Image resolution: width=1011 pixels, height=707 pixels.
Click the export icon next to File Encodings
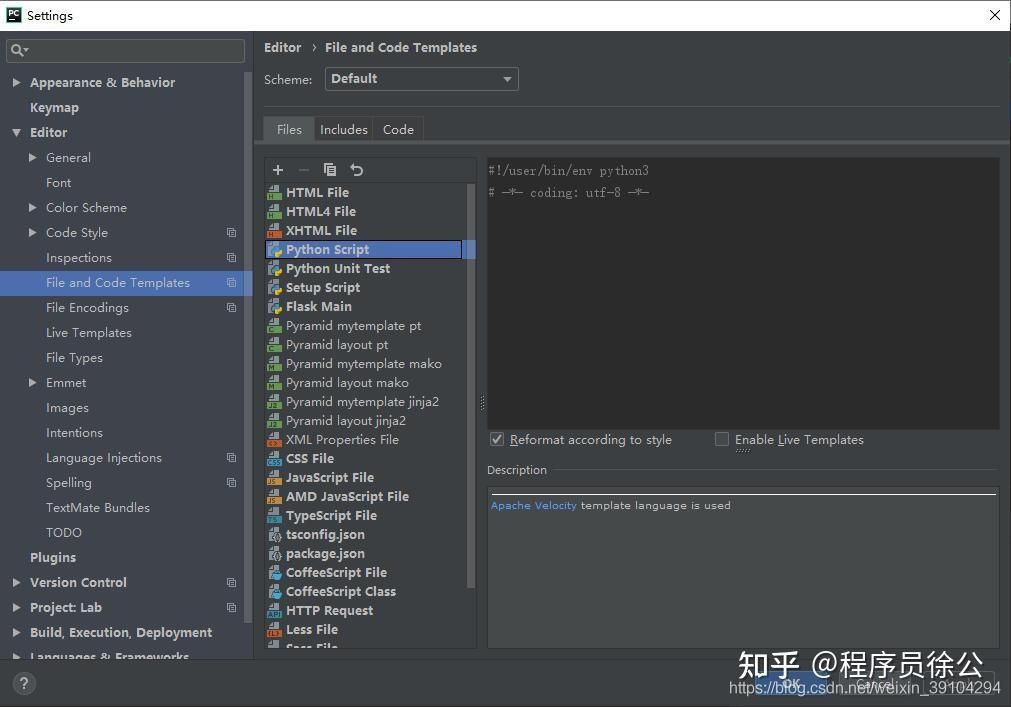[x=231, y=307]
